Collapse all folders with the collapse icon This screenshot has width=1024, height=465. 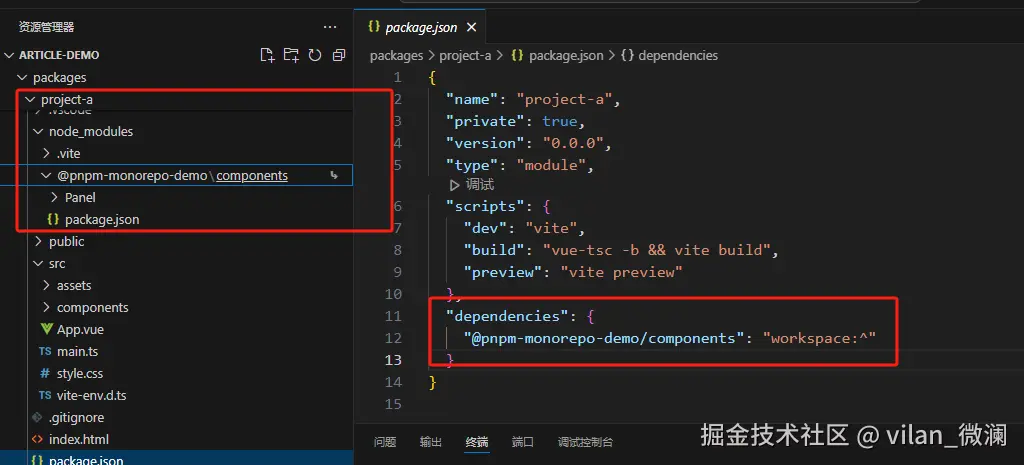coord(338,55)
